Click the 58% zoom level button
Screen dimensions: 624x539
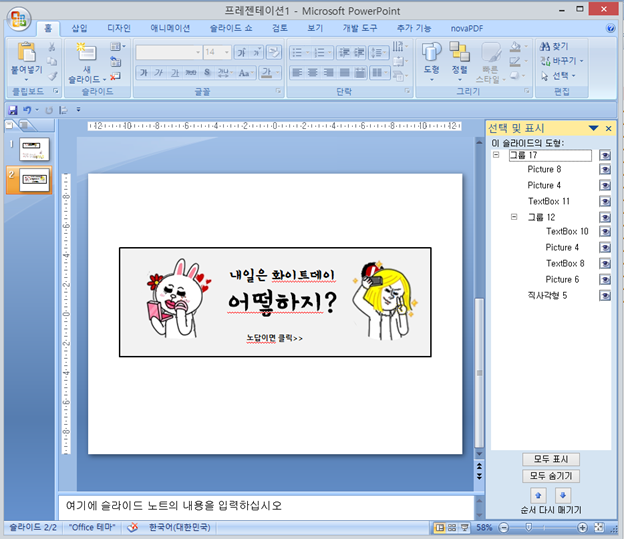click(x=484, y=528)
